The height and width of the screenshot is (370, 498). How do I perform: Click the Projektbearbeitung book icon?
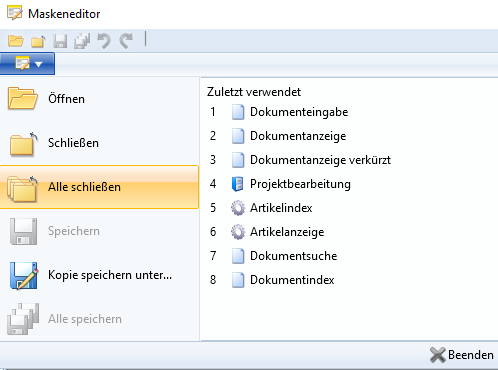tap(237, 184)
